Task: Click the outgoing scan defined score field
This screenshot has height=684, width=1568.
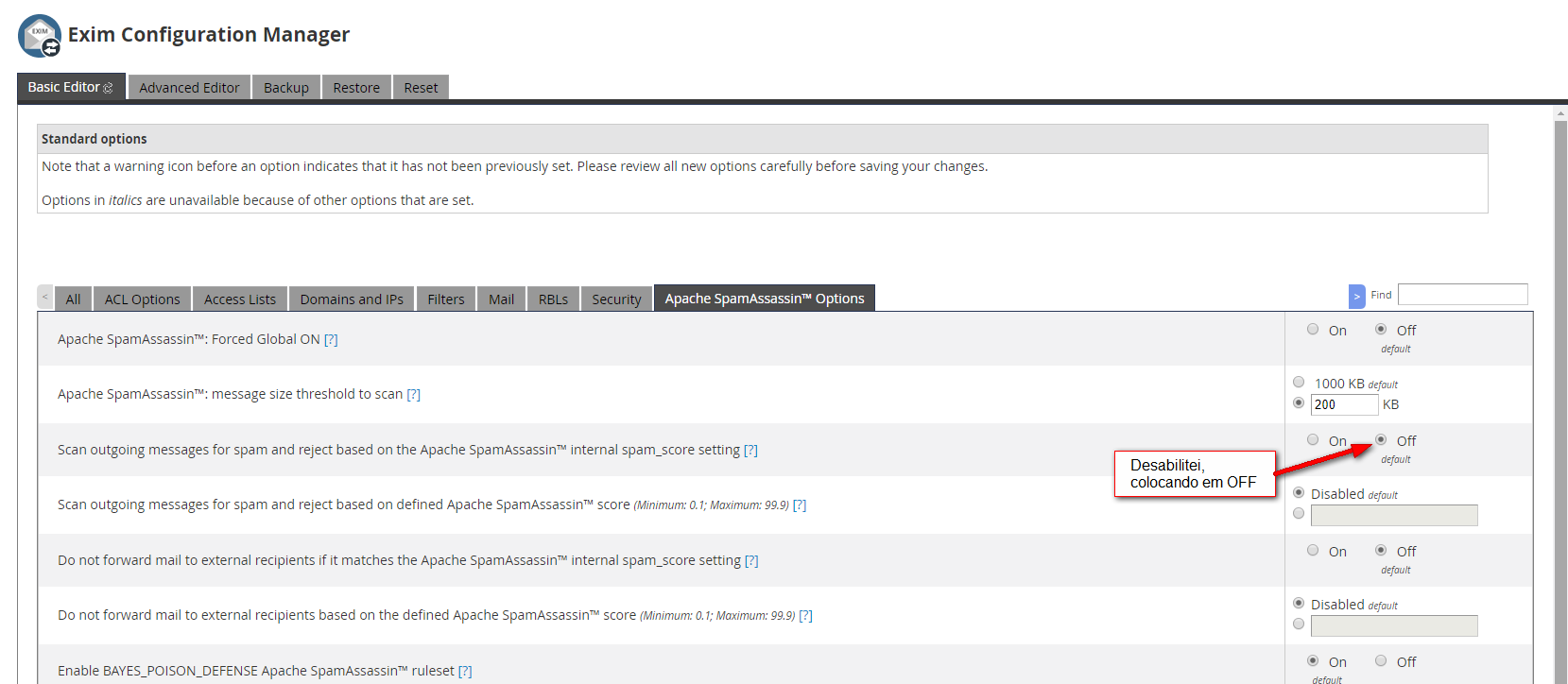Action: [1394, 515]
